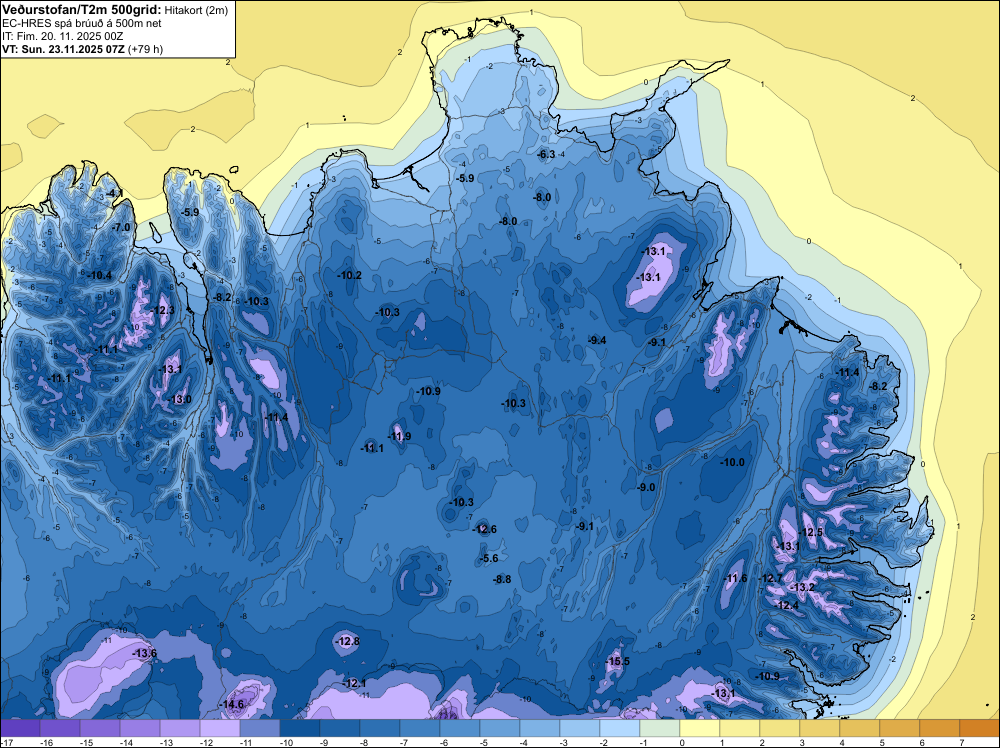Image resolution: width=1000 pixels, height=748 pixels.
Task: Click the -12.4 temperature label
Action: [787, 605]
